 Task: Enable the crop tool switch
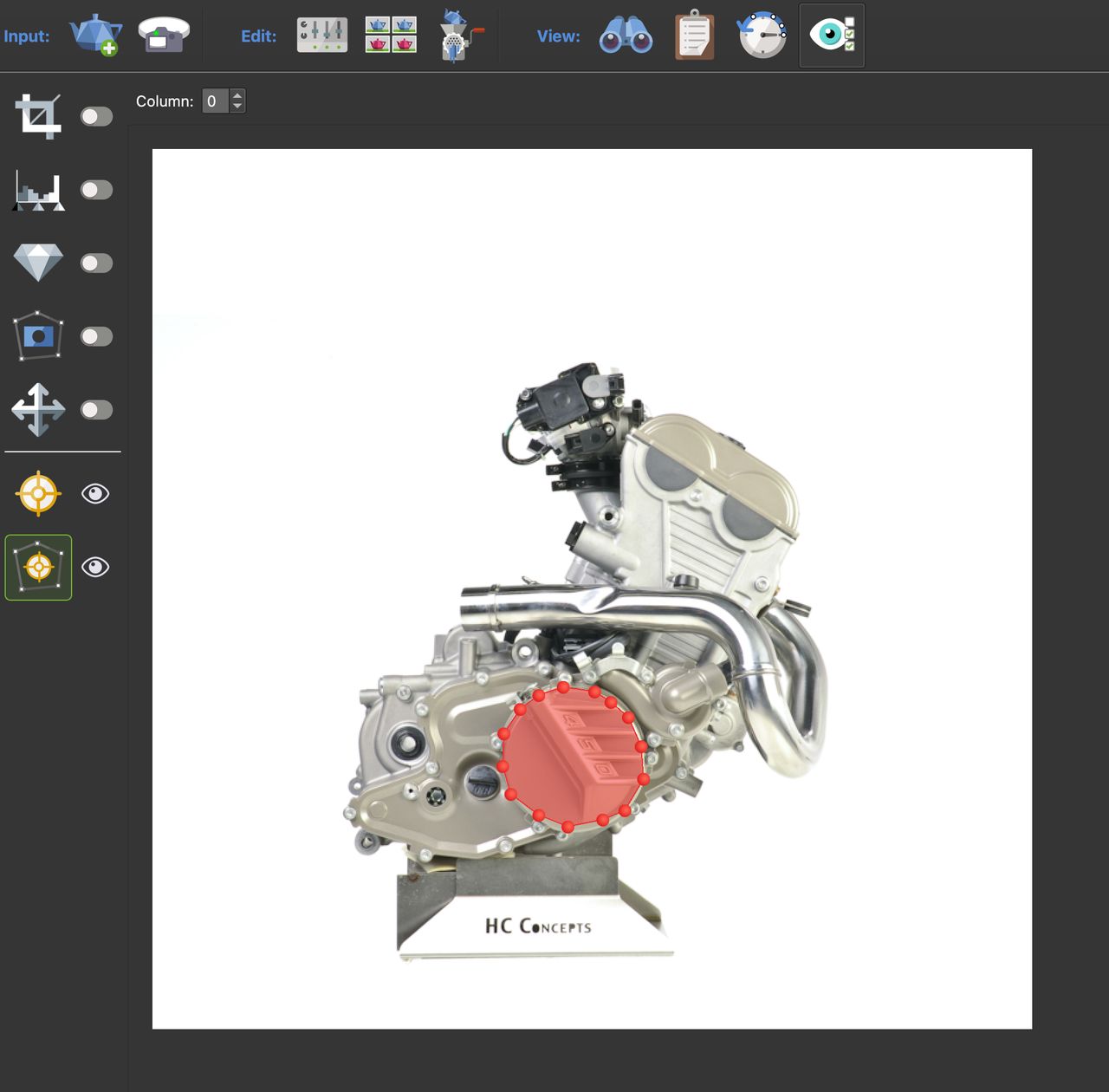pyautogui.click(x=96, y=116)
